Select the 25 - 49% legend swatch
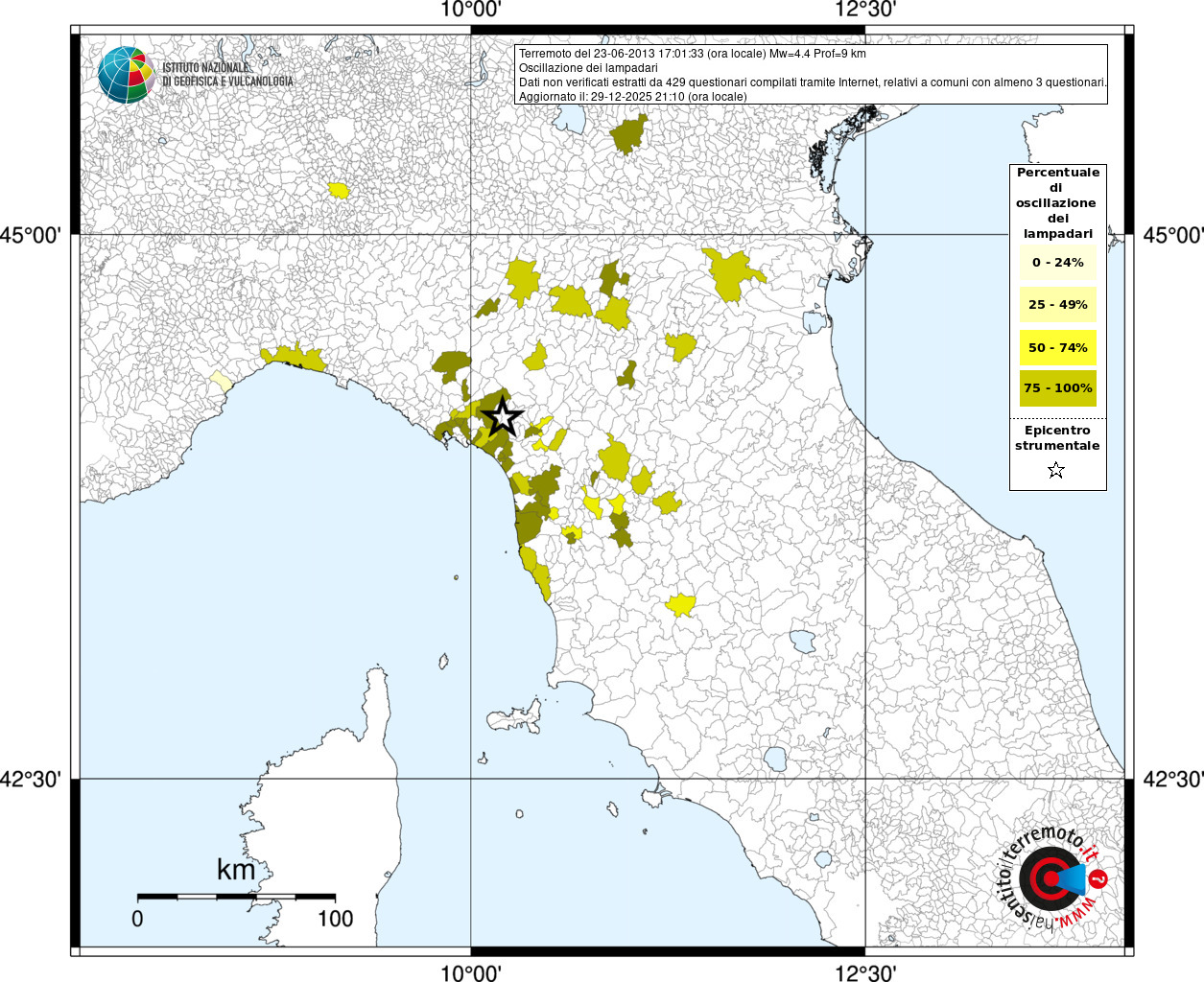 tap(1057, 305)
